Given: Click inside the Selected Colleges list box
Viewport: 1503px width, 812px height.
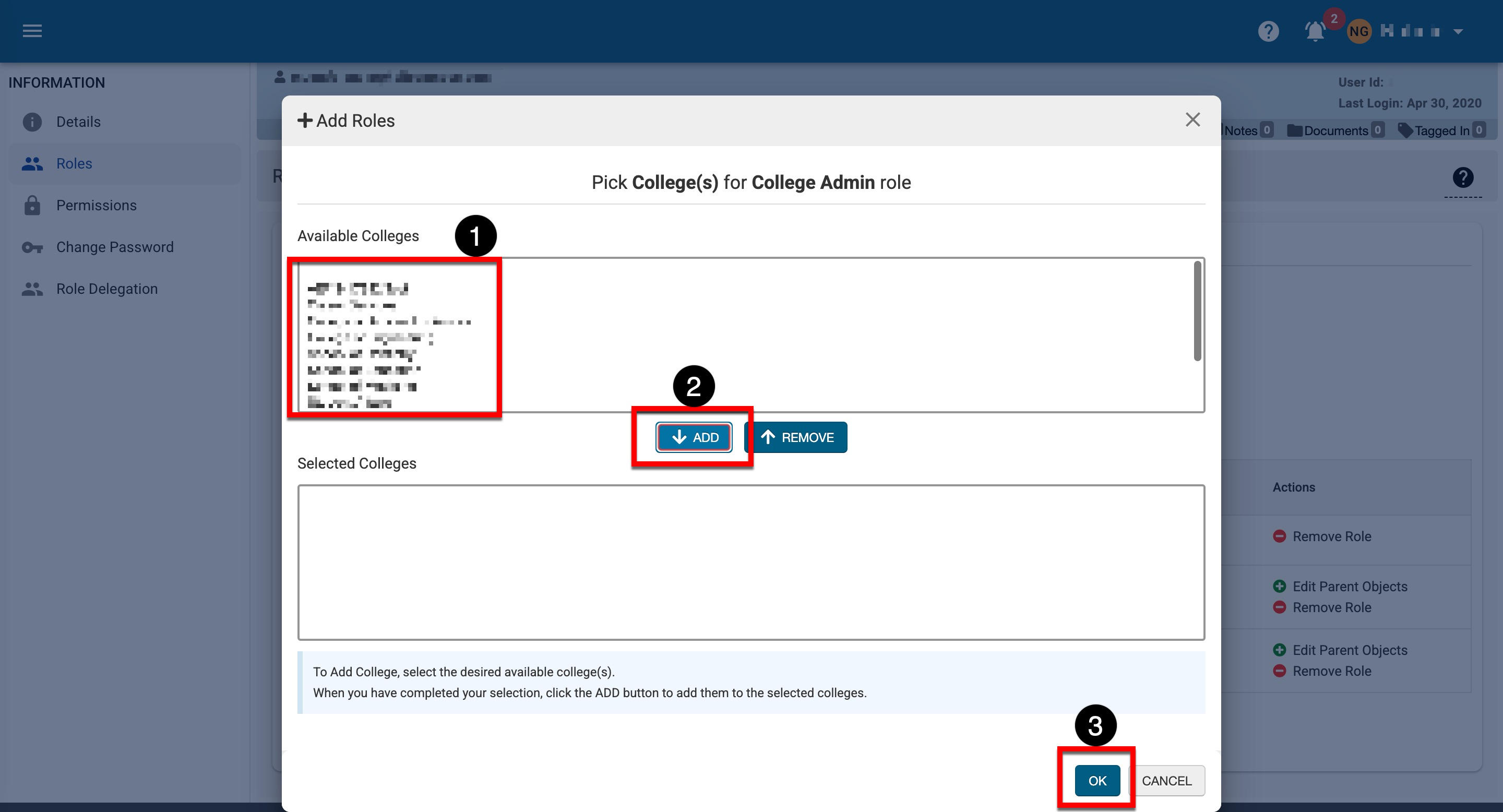Looking at the screenshot, I should click(751, 562).
